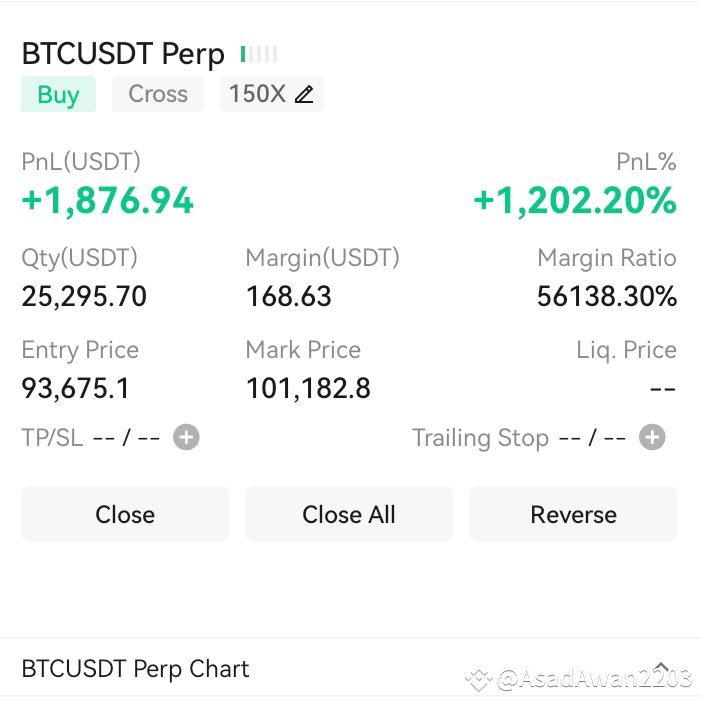Click the Close All button

tap(349, 514)
